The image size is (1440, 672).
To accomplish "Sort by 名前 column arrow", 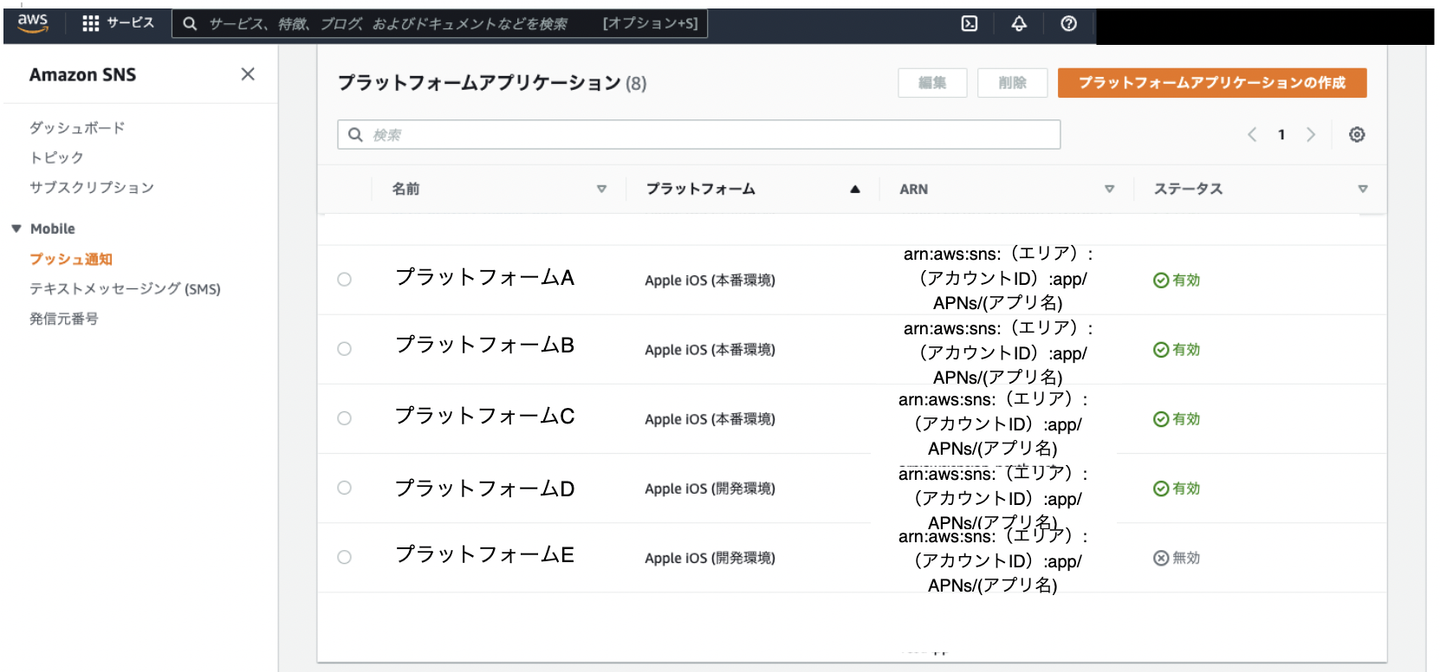I will tap(601, 189).
